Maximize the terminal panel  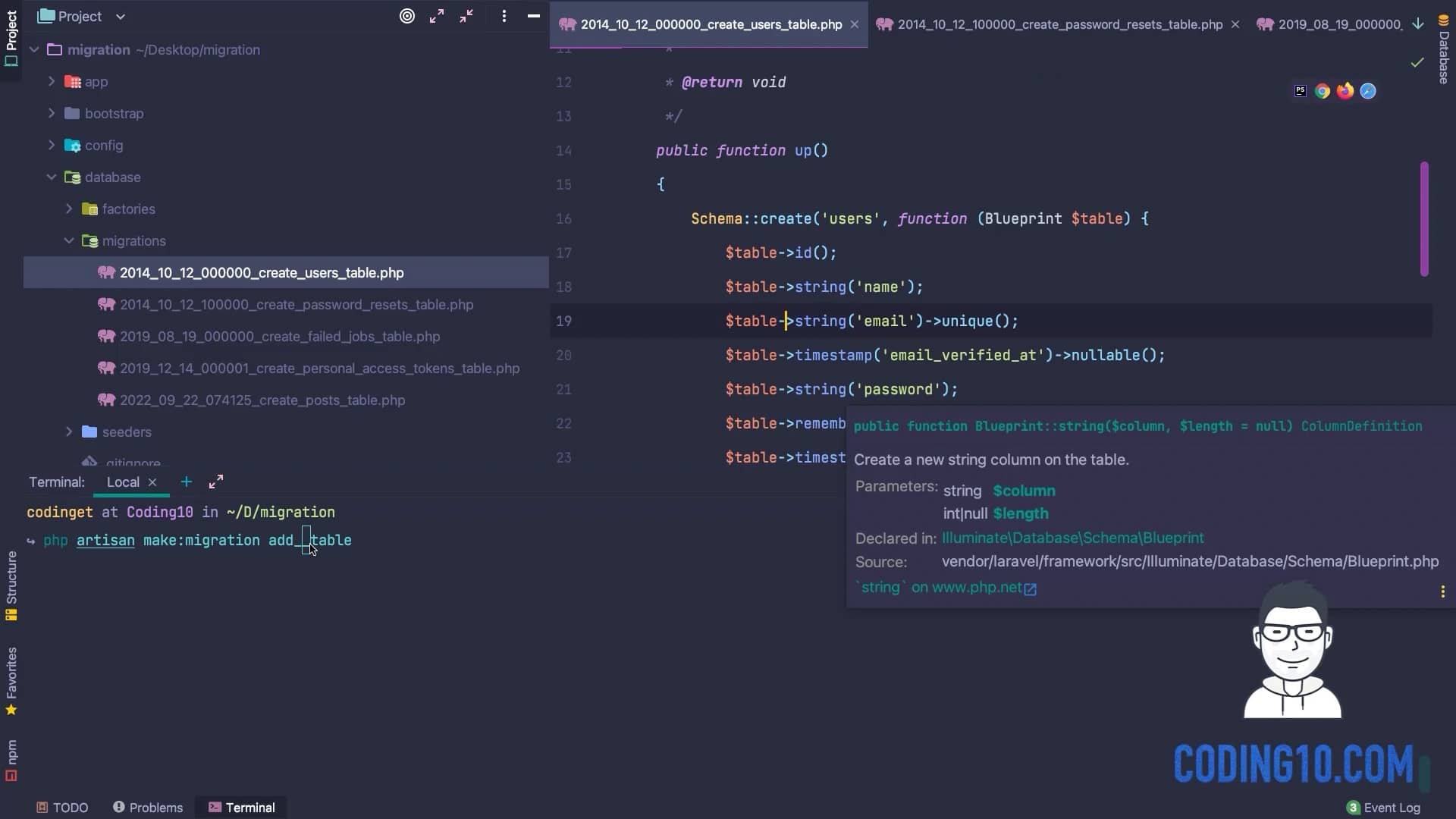point(216,482)
